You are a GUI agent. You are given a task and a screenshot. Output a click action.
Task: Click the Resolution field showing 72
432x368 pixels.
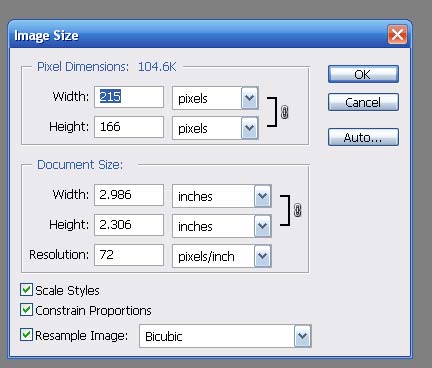pyautogui.click(x=129, y=255)
